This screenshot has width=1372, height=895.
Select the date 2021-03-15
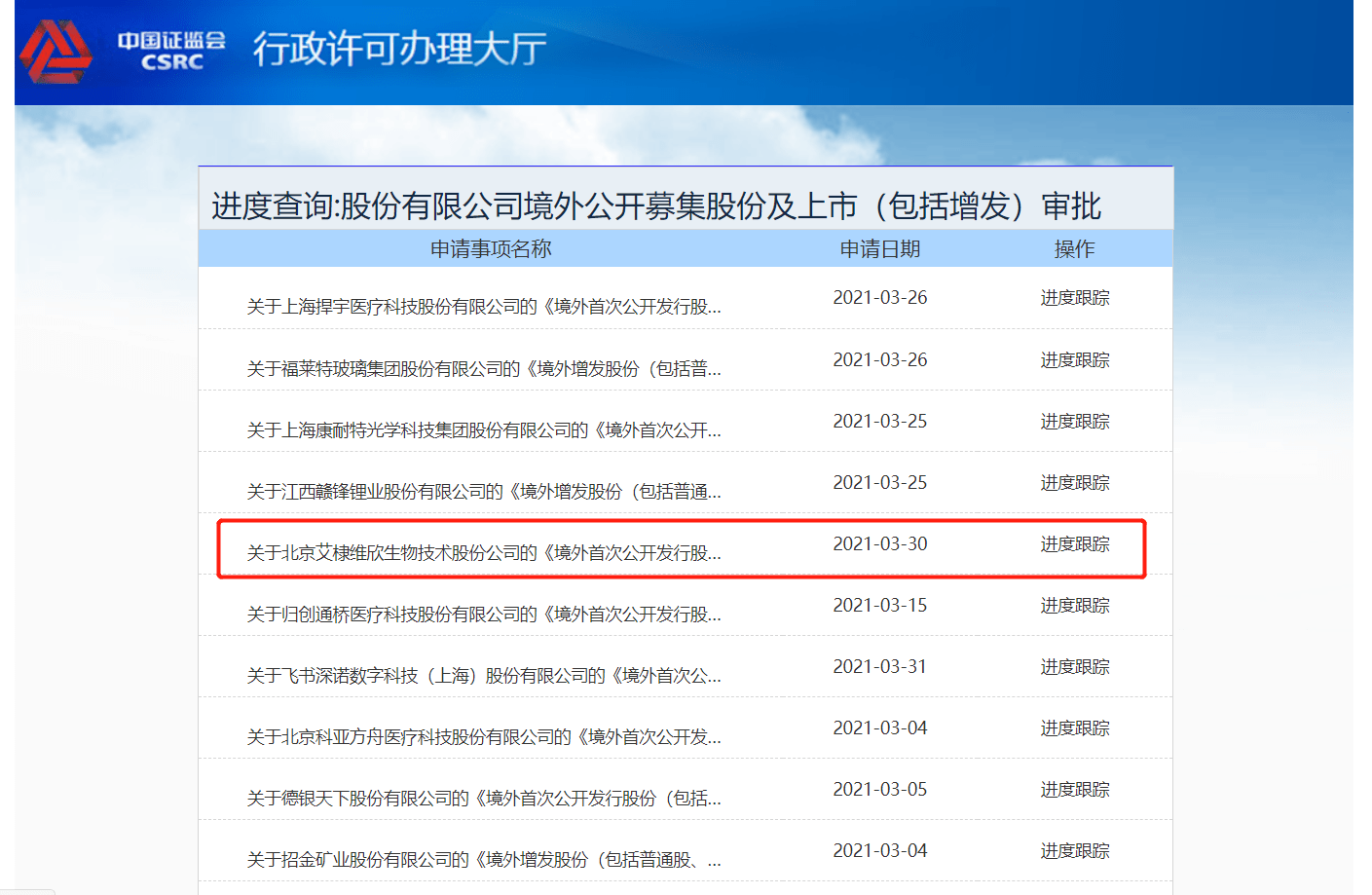tap(880, 606)
